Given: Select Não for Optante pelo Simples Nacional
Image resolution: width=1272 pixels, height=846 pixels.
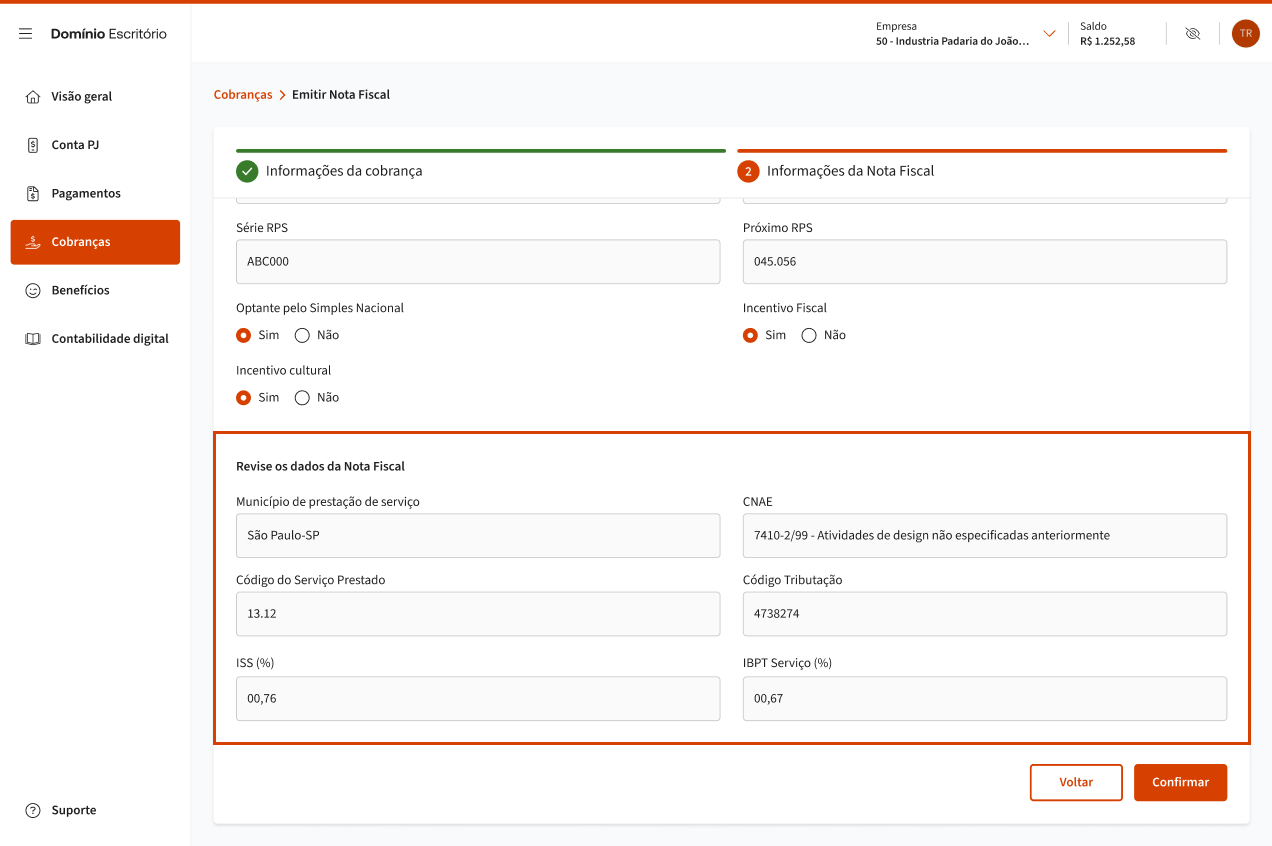Looking at the screenshot, I should point(302,335).
